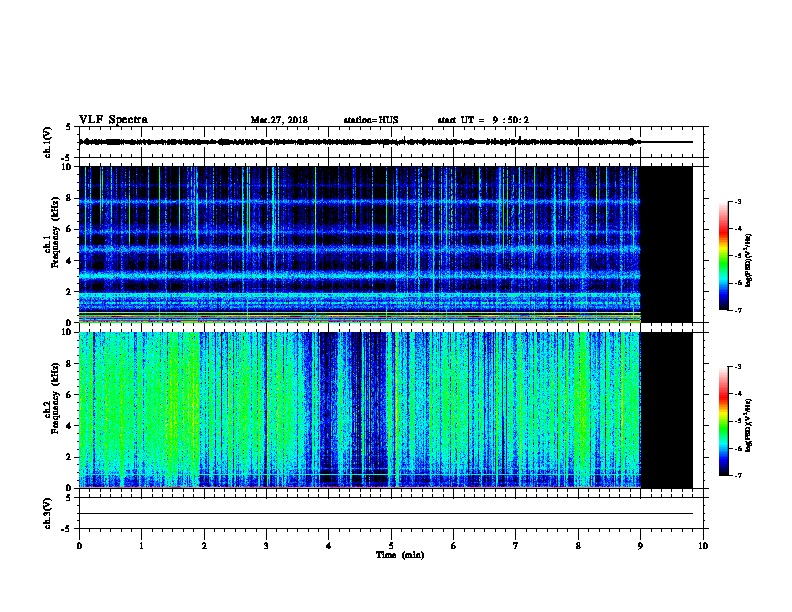This screenshot has width=792, height=612.
Task: Click the time axis tick label "2"
Action: pos(204,546)
